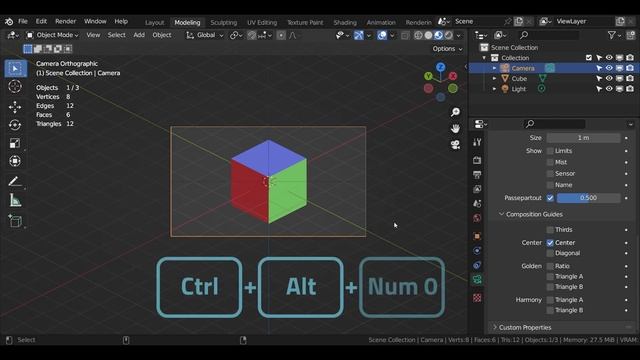Click the viewport zoom magnifier icon
Viewport: 640px width, 360px height.
click(x=456, y=112)
